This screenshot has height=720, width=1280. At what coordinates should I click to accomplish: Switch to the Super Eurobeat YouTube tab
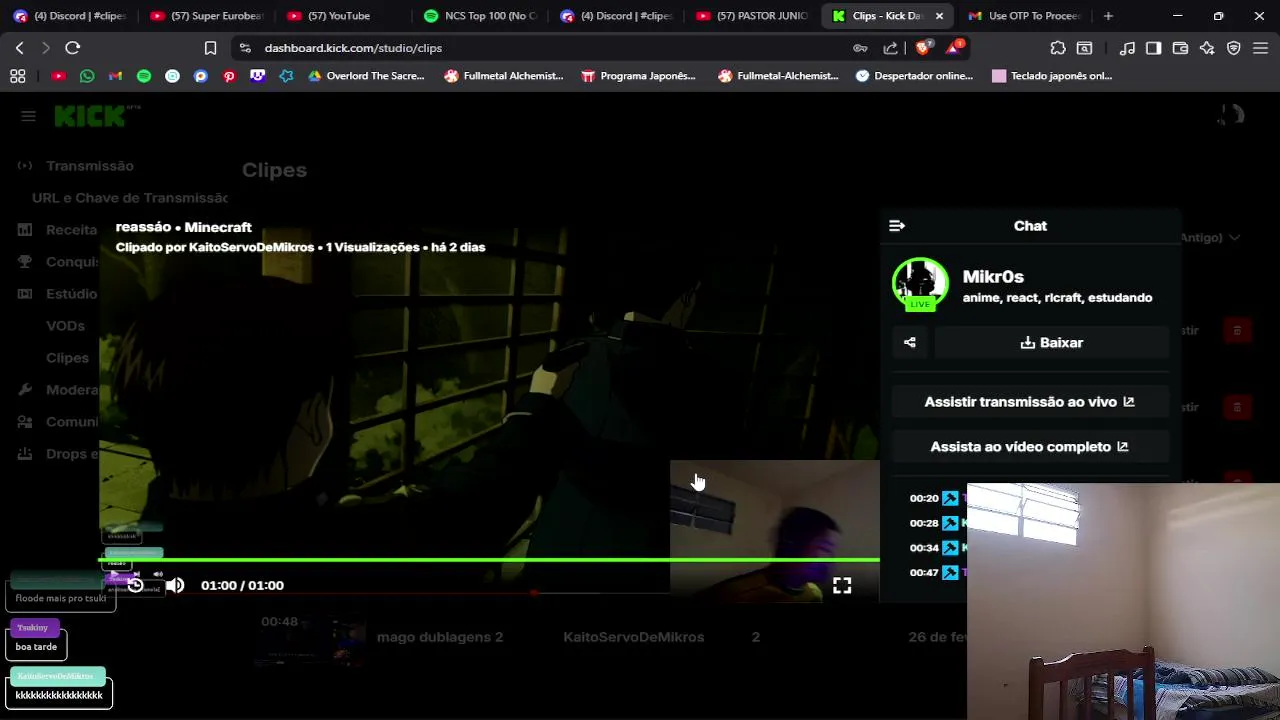coord(207,16)
